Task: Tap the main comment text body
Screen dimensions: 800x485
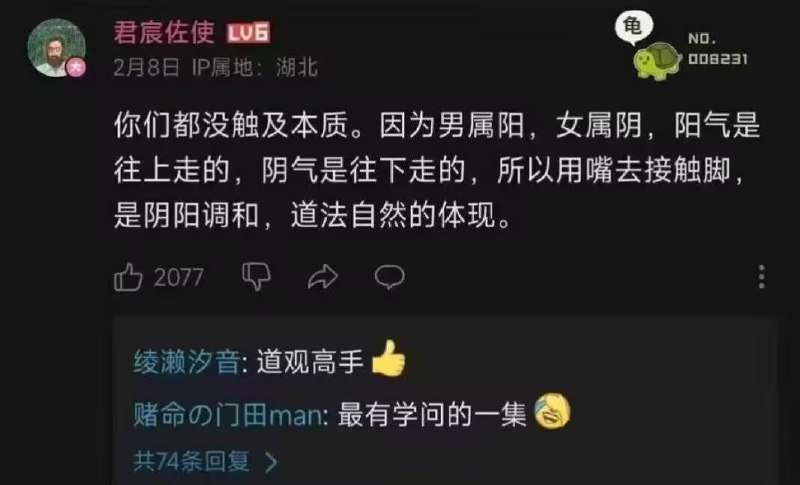Action: (x=437, y=170)
